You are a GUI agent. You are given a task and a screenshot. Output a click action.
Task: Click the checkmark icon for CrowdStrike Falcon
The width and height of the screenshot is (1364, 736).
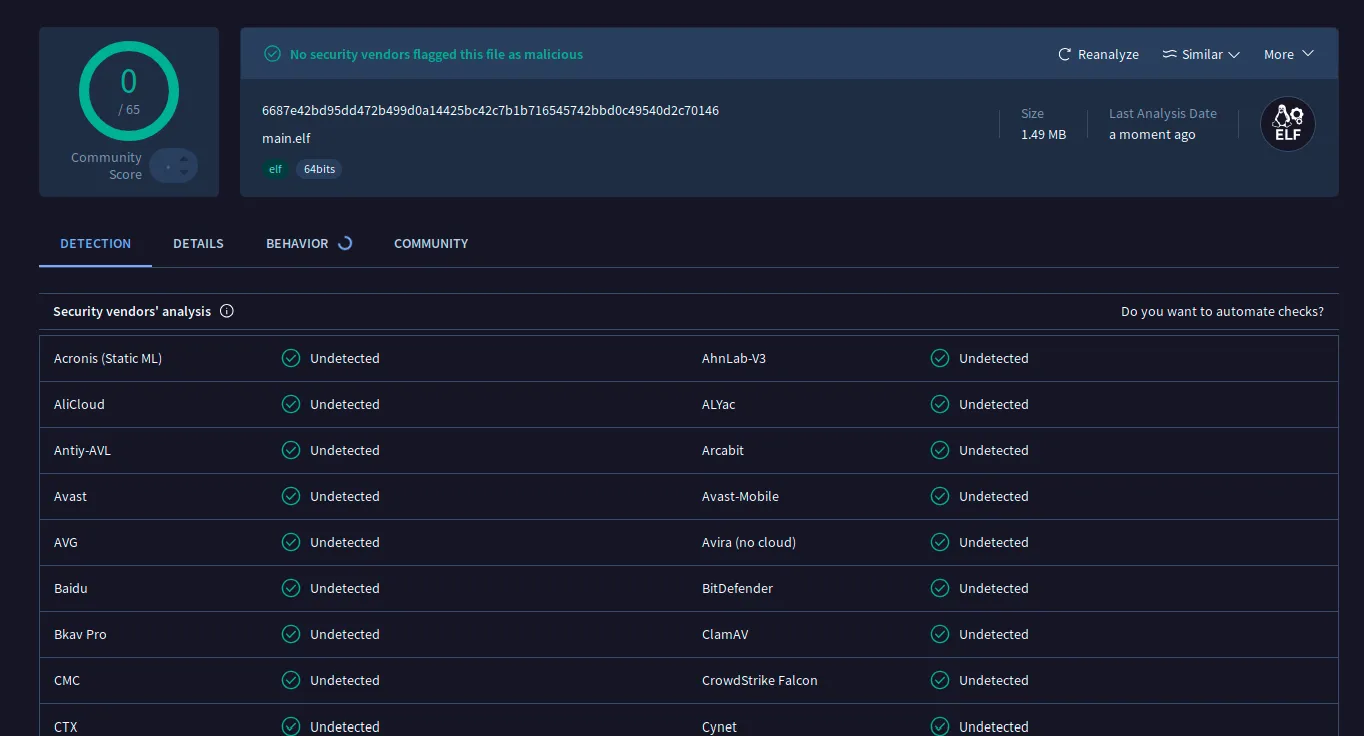940,680
